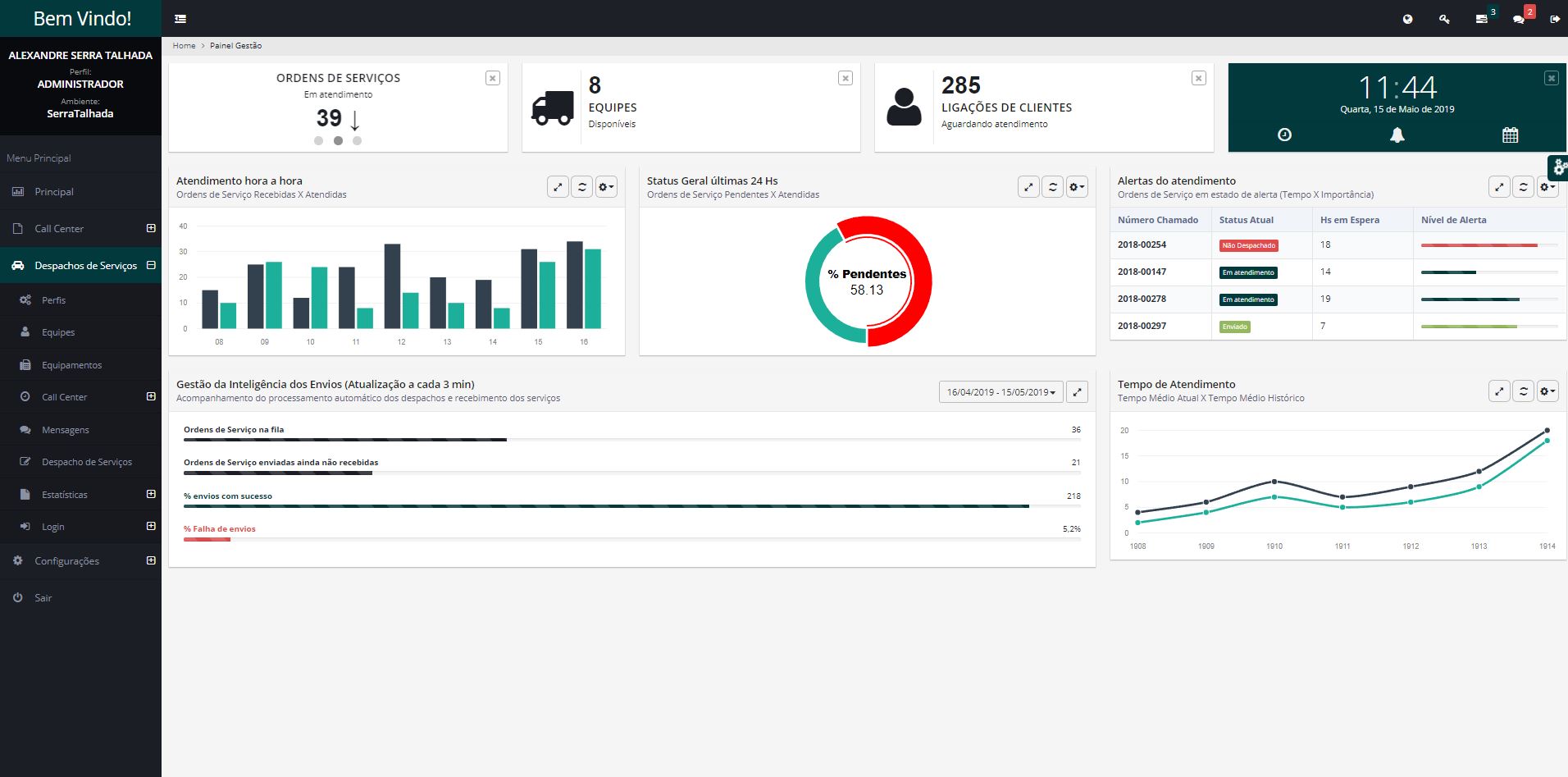Toggle the sidebar with the hamburger button

180,19
